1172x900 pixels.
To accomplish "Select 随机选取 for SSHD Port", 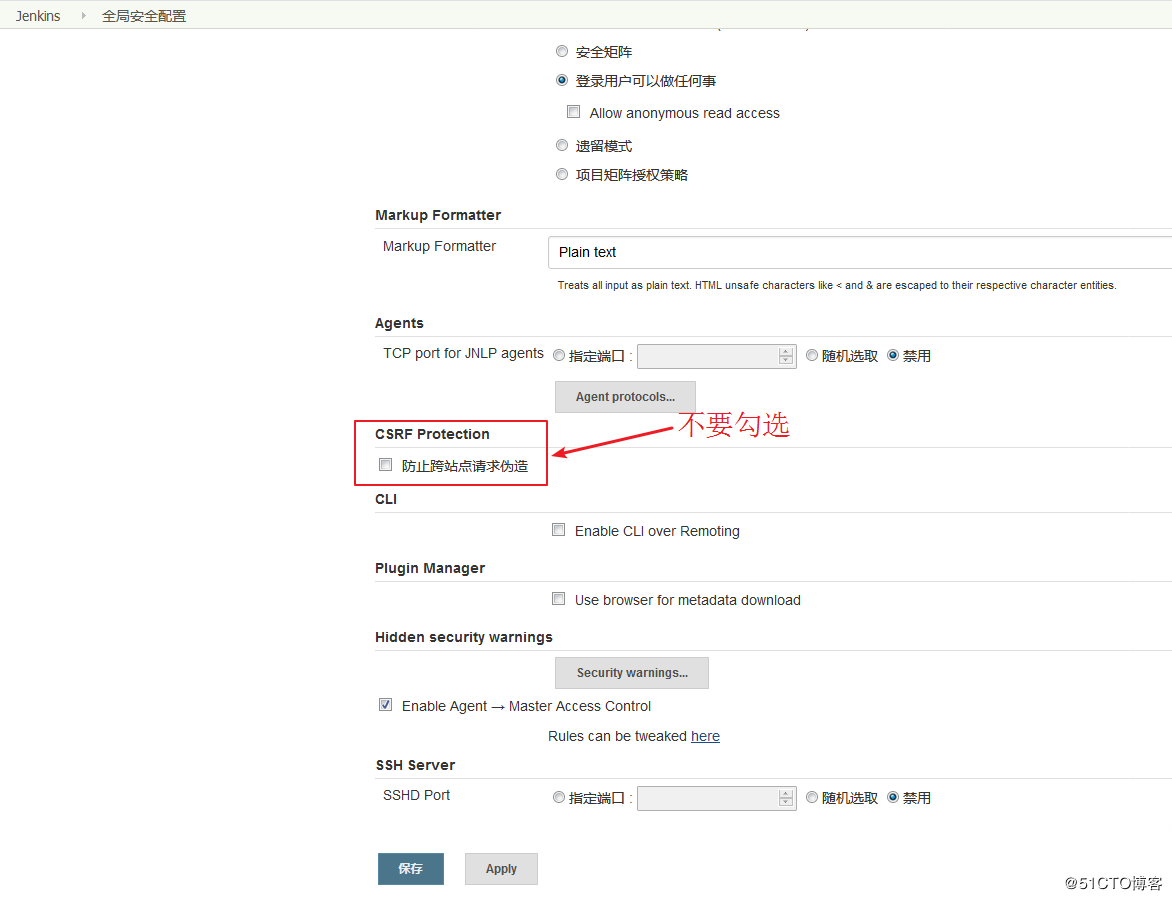I will [x=812, y=798].
